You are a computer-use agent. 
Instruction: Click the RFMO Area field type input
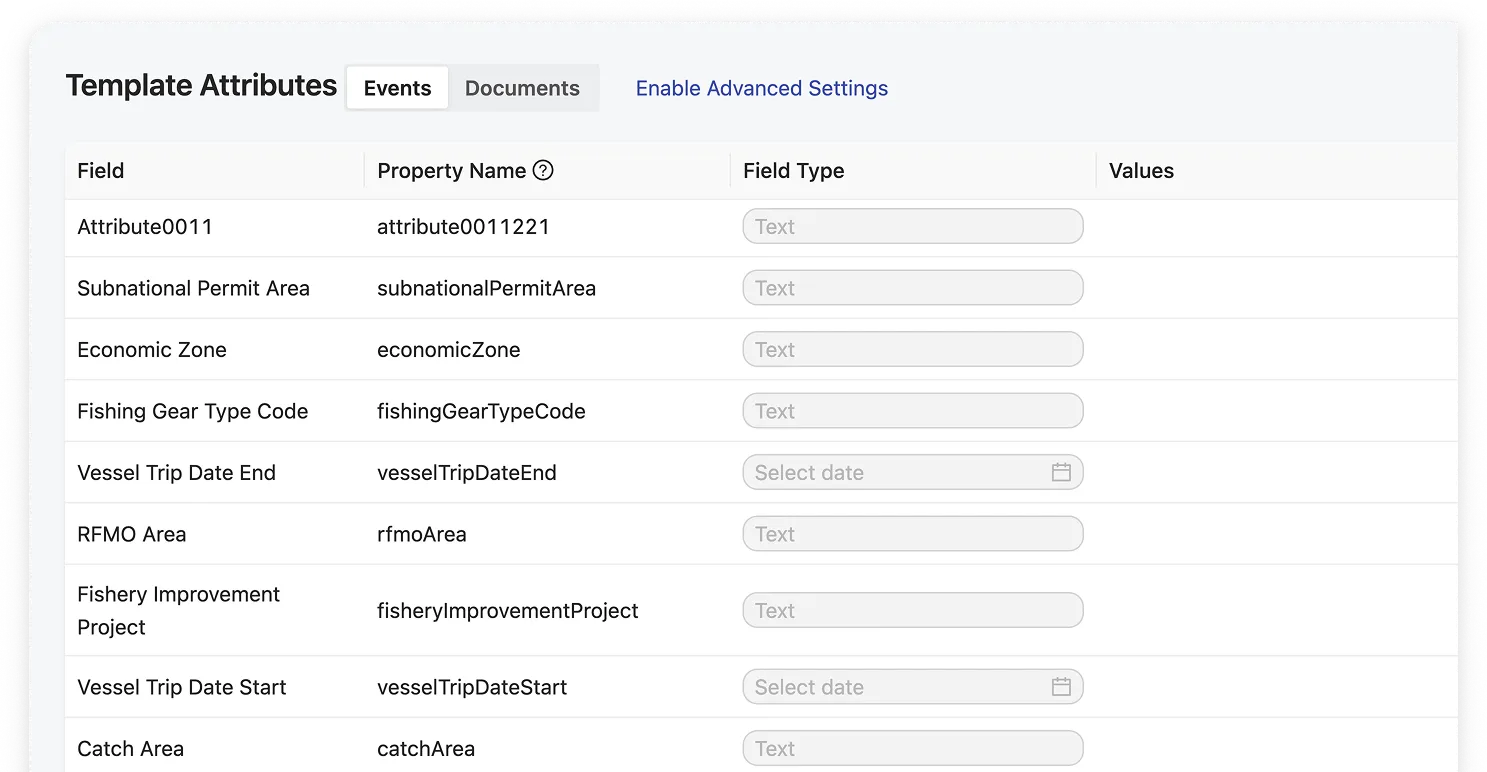tap(912, 534)
